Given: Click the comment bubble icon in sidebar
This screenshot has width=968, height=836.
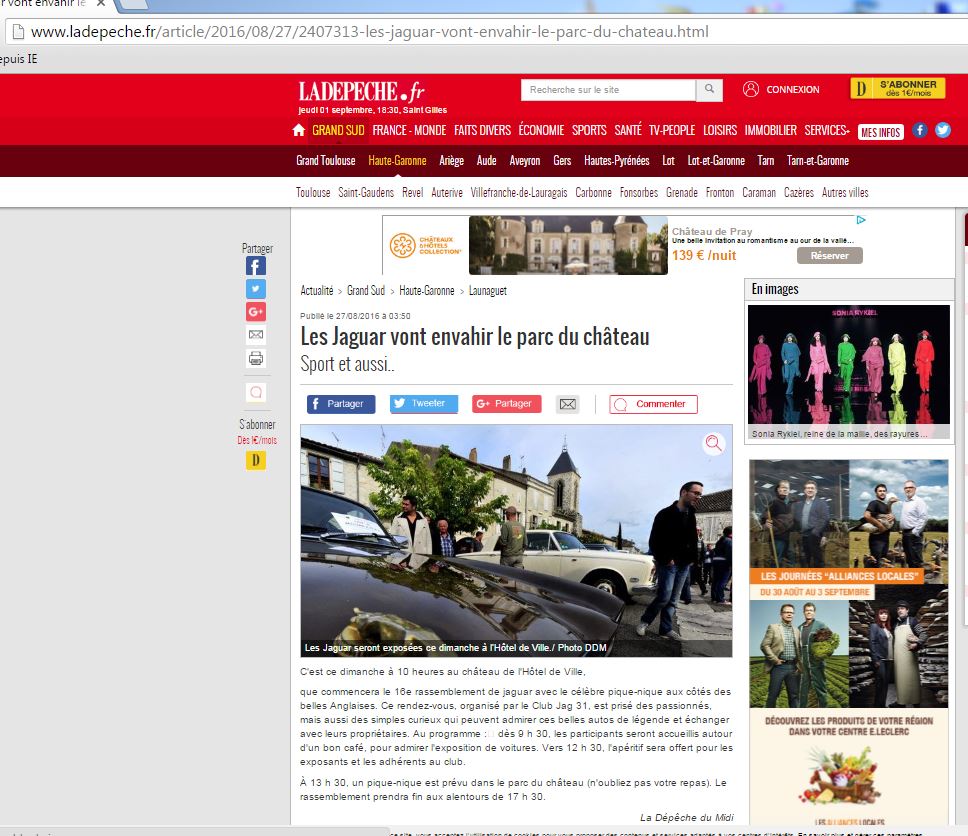Looking at the screenshot, I should [256, 392].
